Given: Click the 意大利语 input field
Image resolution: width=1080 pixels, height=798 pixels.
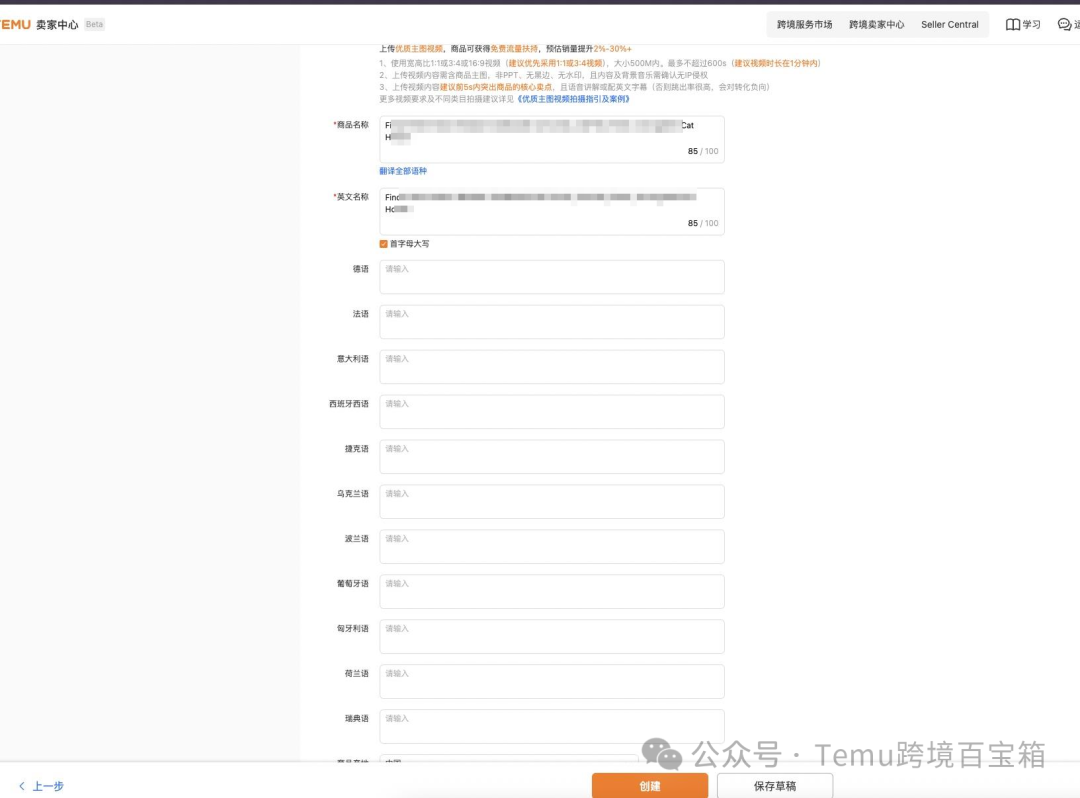Looking at the screenshot, I should (552, 366).
